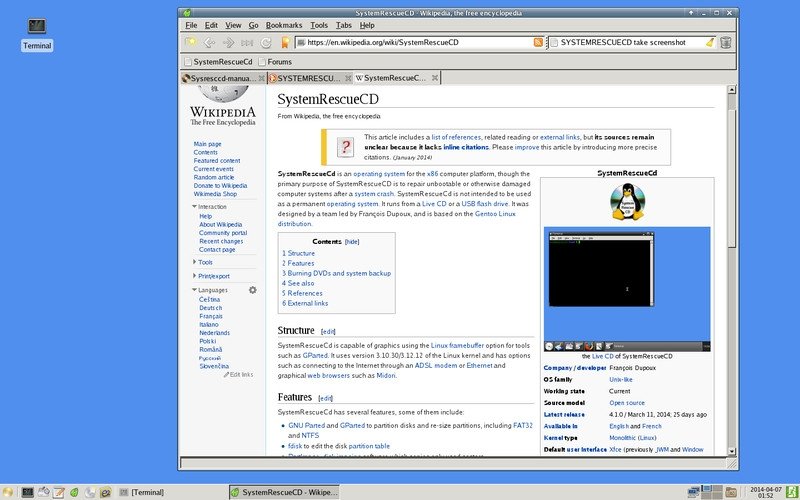Screen dimensions: 800x500
Task: Click the network computers tray icon
Action: (x=693, y=492)
